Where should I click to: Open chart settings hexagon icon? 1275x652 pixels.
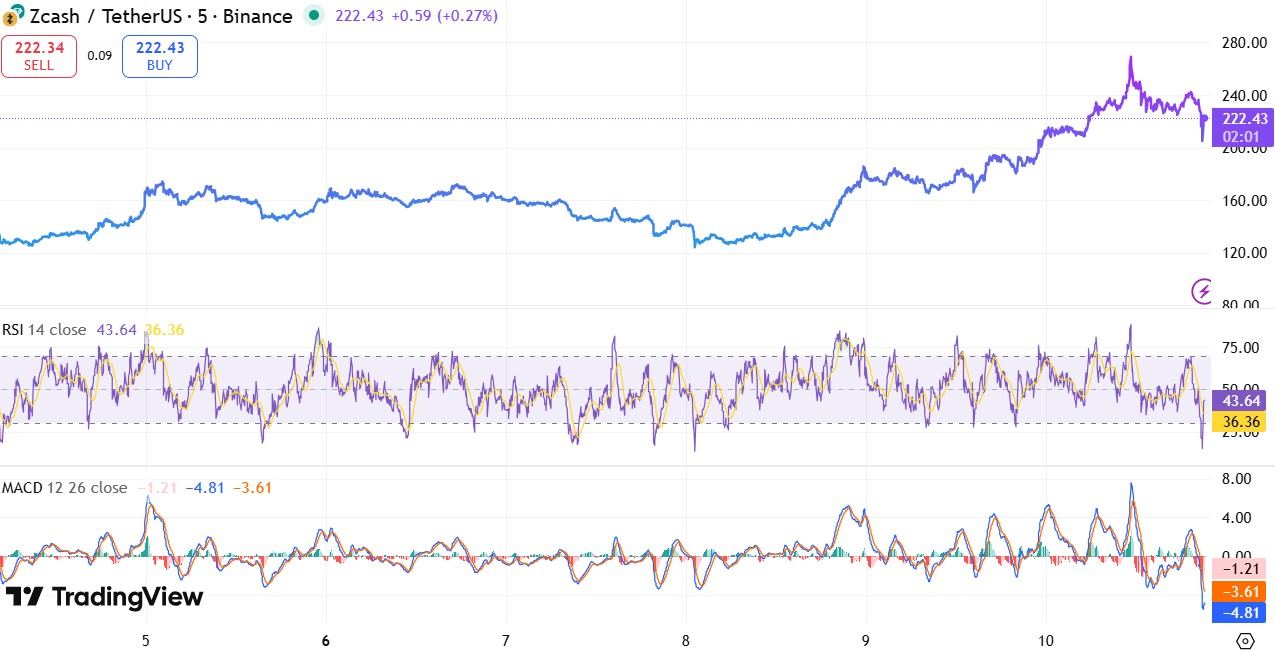pyautogui.click(x=1245, y=640)
